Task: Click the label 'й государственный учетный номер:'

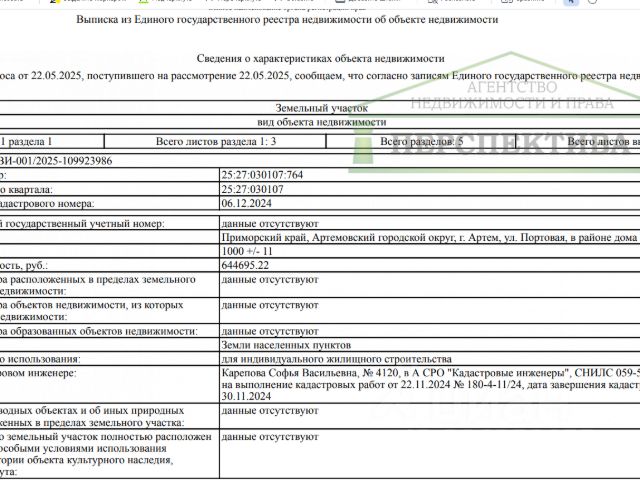Action: [82, 224]
